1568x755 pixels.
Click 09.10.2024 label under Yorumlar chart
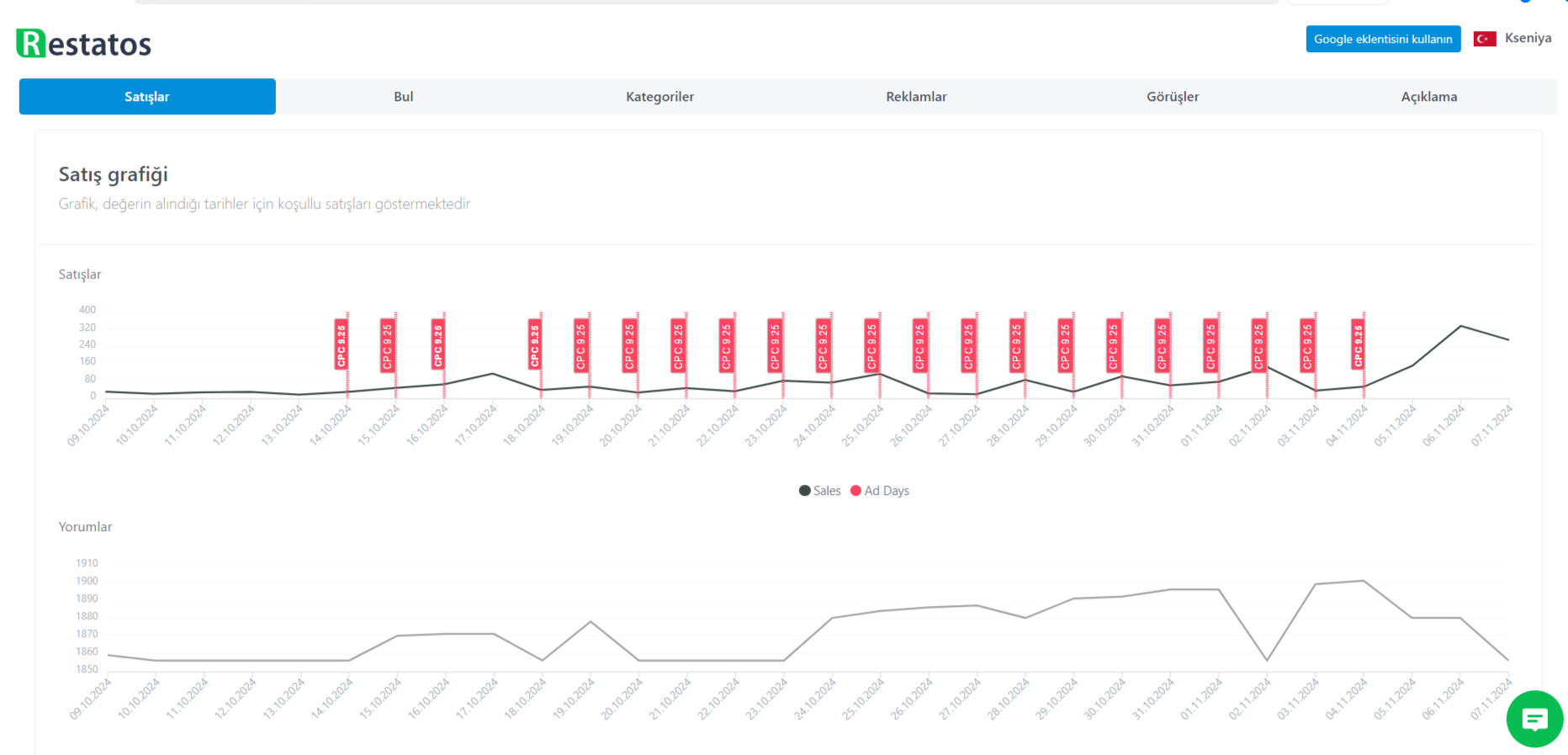click(x=91, y=699)
